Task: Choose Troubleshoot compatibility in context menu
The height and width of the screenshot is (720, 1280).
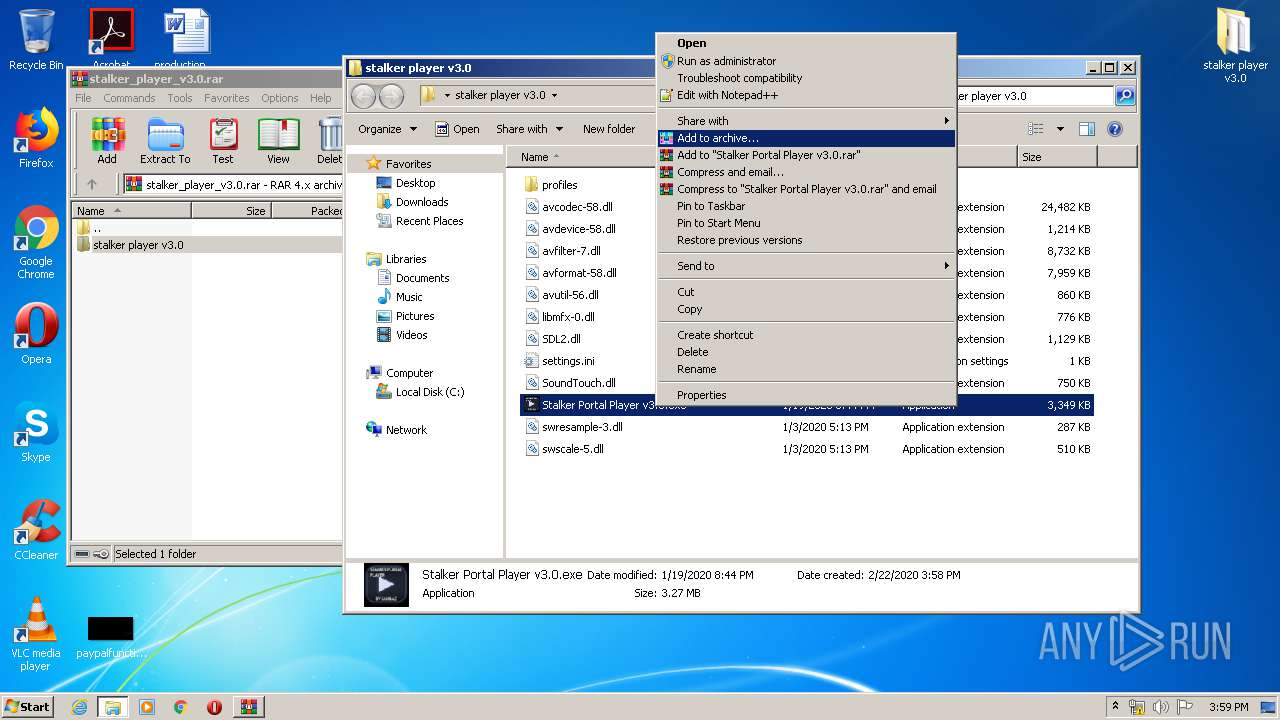Action: coord(806,78)
